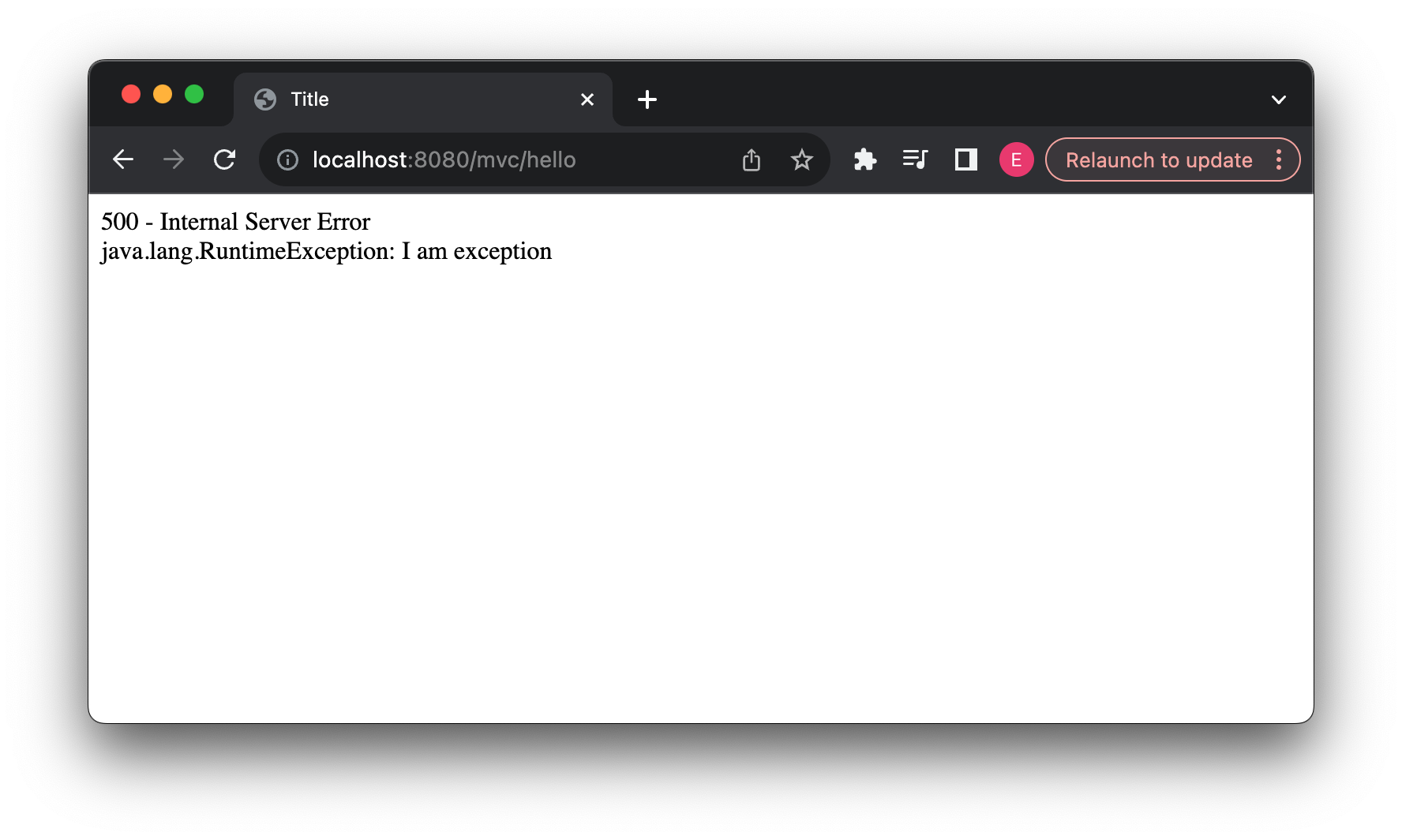This screenshot has width=1402, height=840.
Task: Click the forward navigation arrow
Action: pyautogui.click(x=174, y=159)
